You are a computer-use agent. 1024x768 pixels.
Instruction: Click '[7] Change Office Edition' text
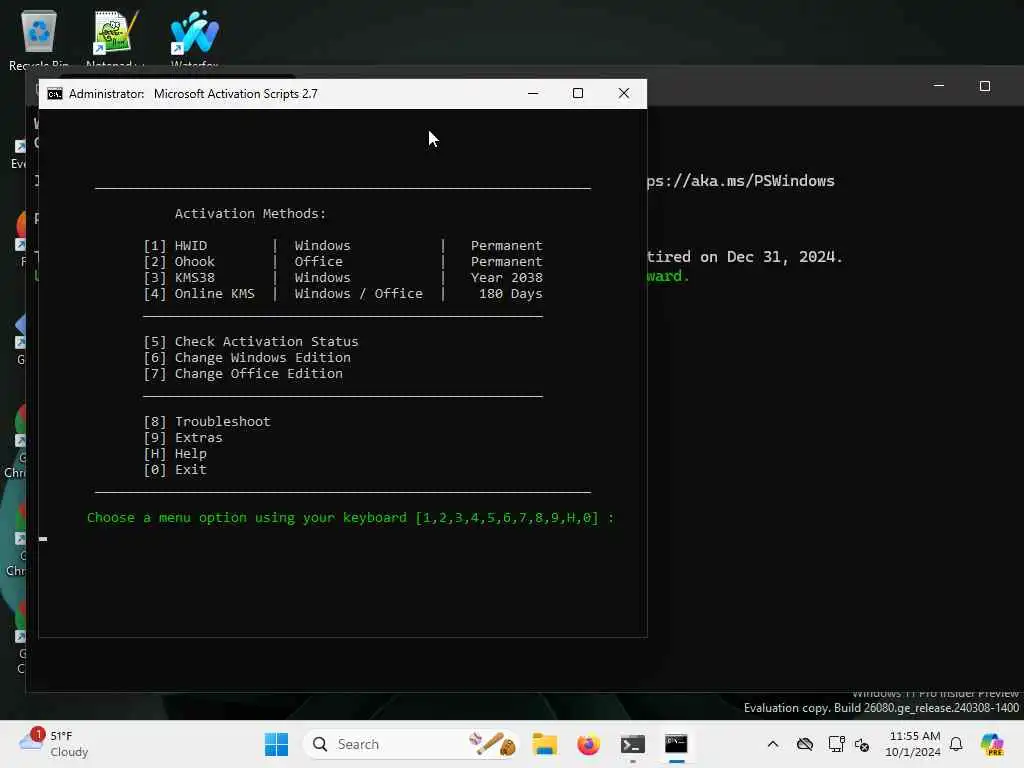coord(243,374)
